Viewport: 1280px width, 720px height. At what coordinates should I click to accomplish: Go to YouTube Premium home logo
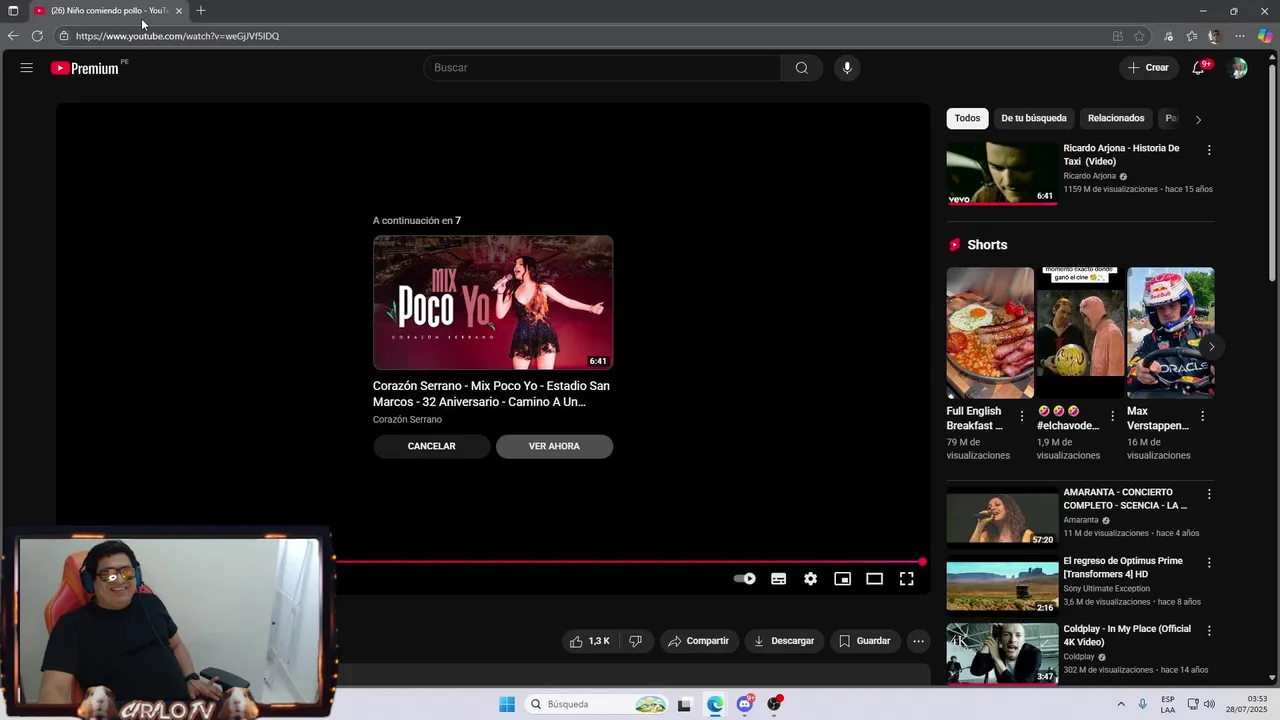pos(85,68)
